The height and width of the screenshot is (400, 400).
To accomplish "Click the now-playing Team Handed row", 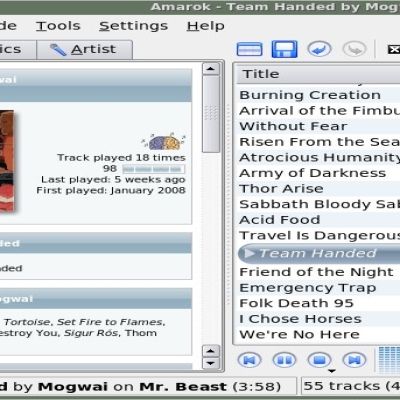I will pyautogui.click(x=318, y=254).
